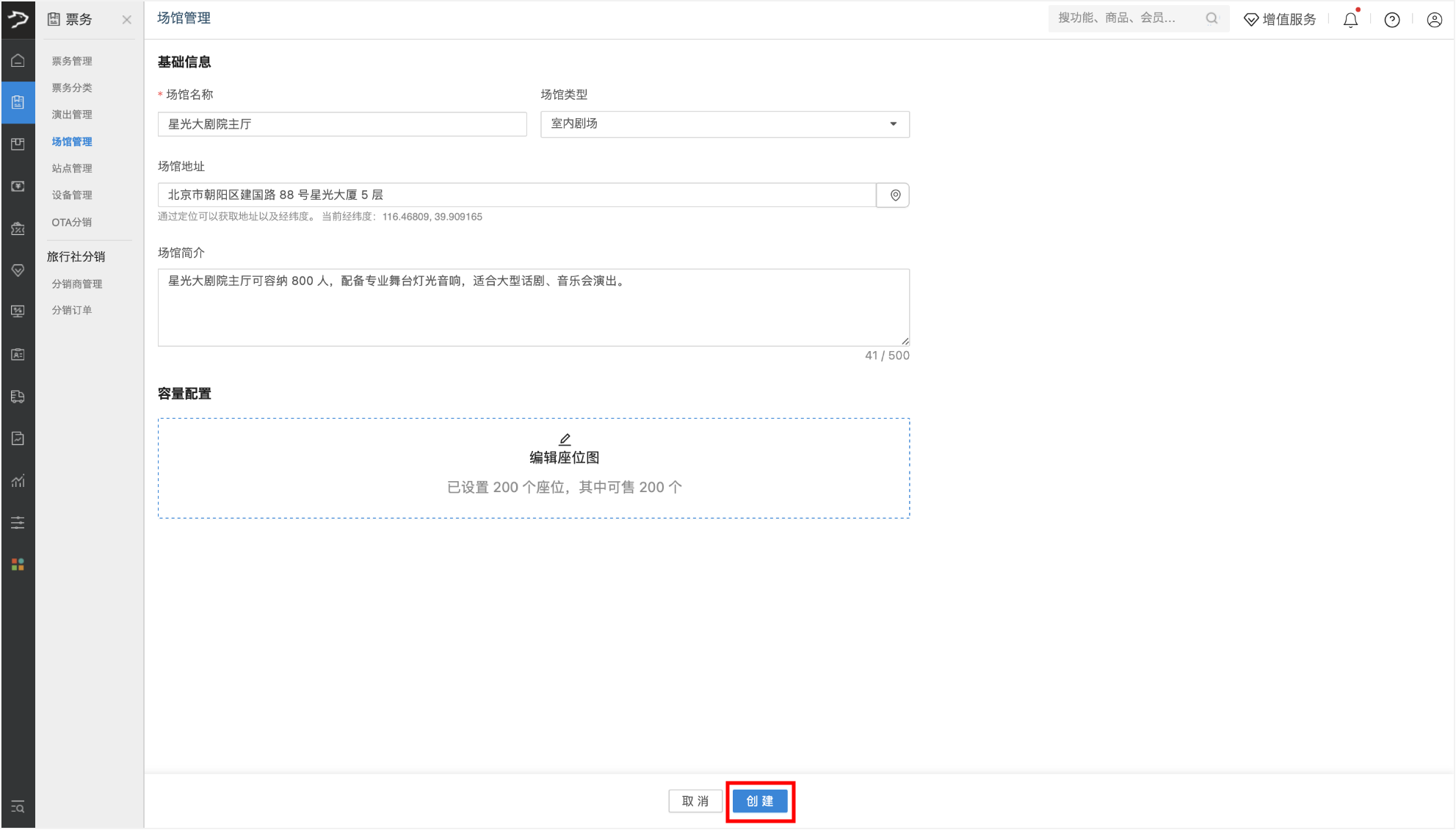Screen dimensions: 1456x830
Task: Click the pencil edit seat map icon
Action: click(565, 439)
